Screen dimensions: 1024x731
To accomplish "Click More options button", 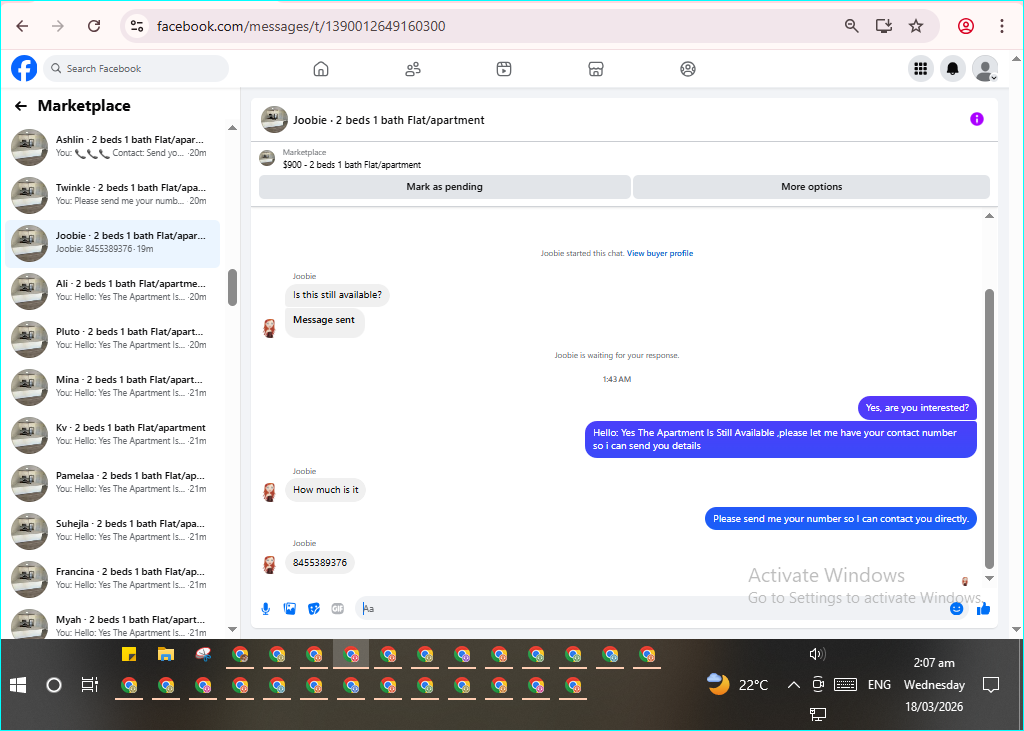I will [812, 187].
